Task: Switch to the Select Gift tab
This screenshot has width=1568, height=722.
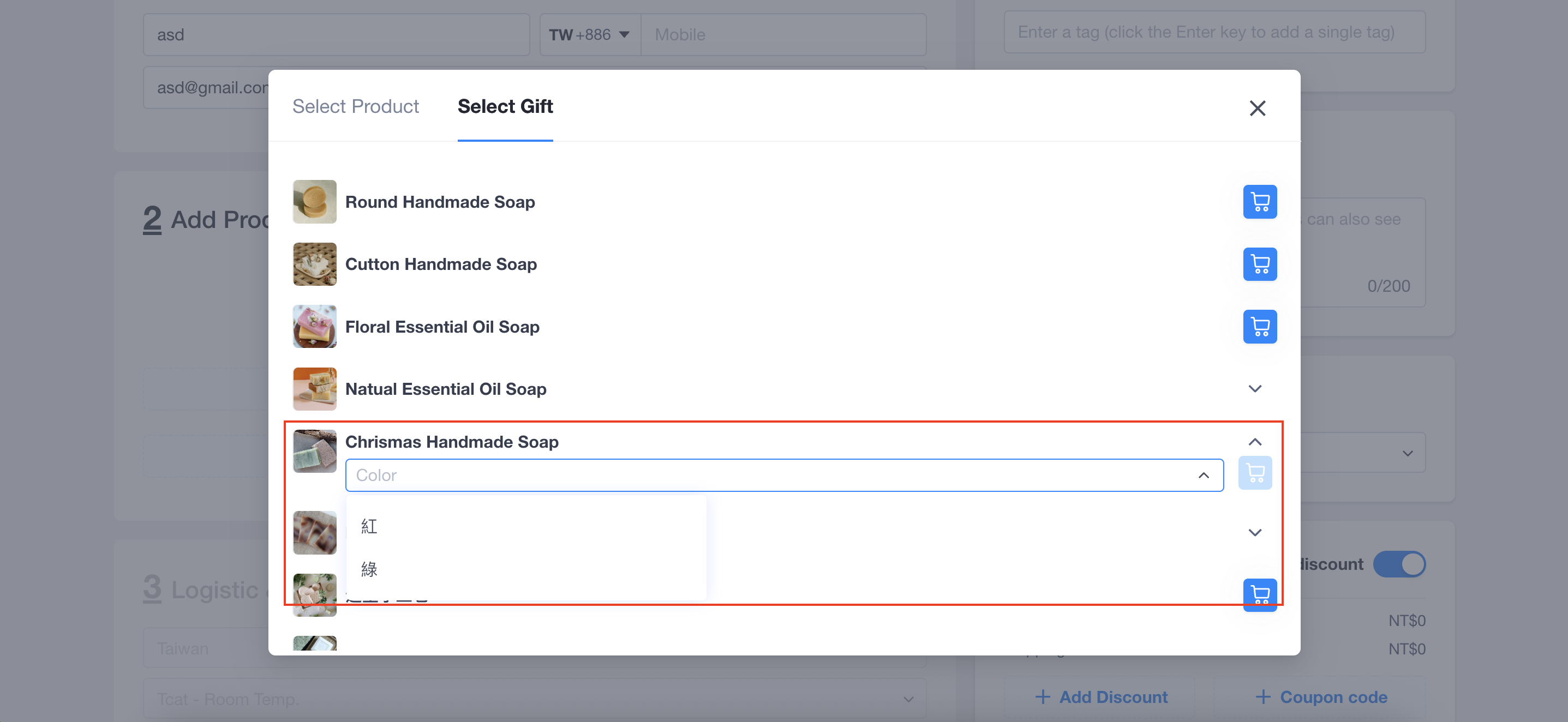Action: click(x=505, y=106)
